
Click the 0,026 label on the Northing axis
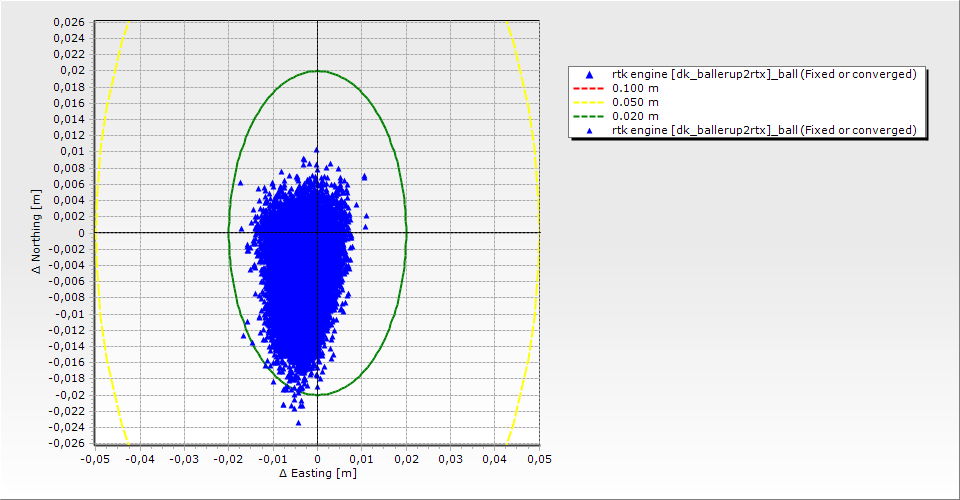(69, 22)
